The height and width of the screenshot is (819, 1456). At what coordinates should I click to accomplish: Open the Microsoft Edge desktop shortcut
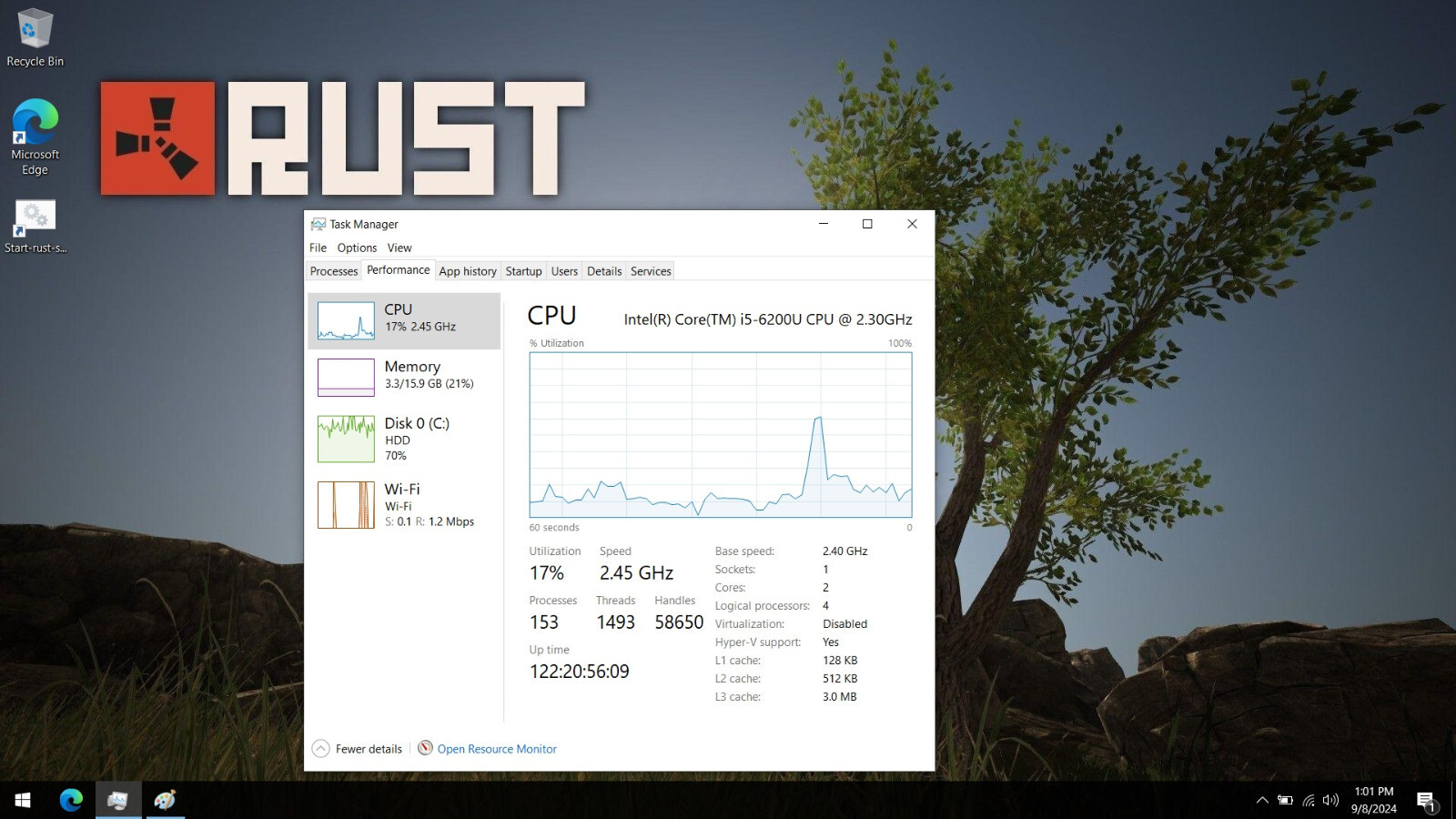point(35,136)
